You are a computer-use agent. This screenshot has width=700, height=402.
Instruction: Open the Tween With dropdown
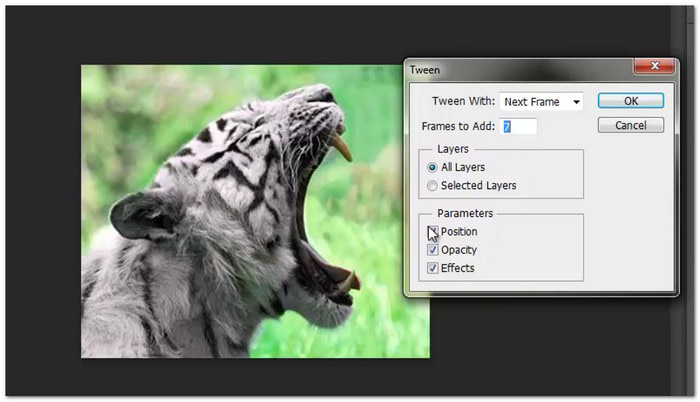tap(541, 102)
